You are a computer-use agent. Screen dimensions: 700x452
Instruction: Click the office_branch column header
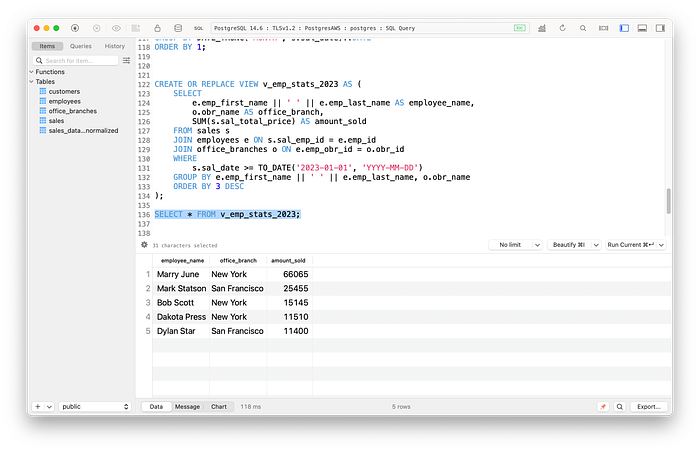(x=238, y=260)
